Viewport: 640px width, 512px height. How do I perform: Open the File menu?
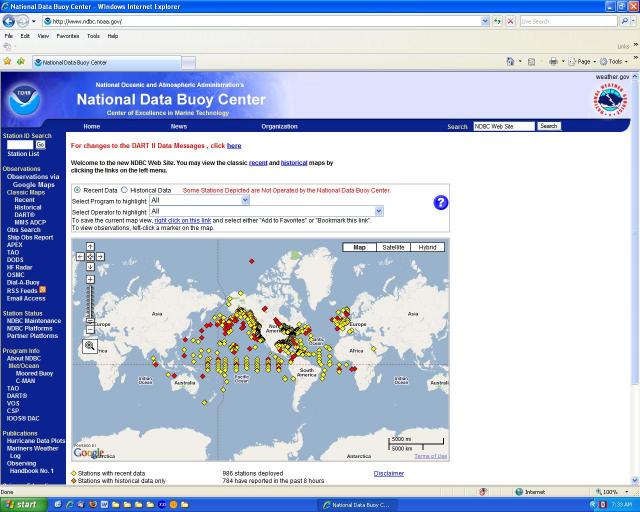click(x=9, y=36)
